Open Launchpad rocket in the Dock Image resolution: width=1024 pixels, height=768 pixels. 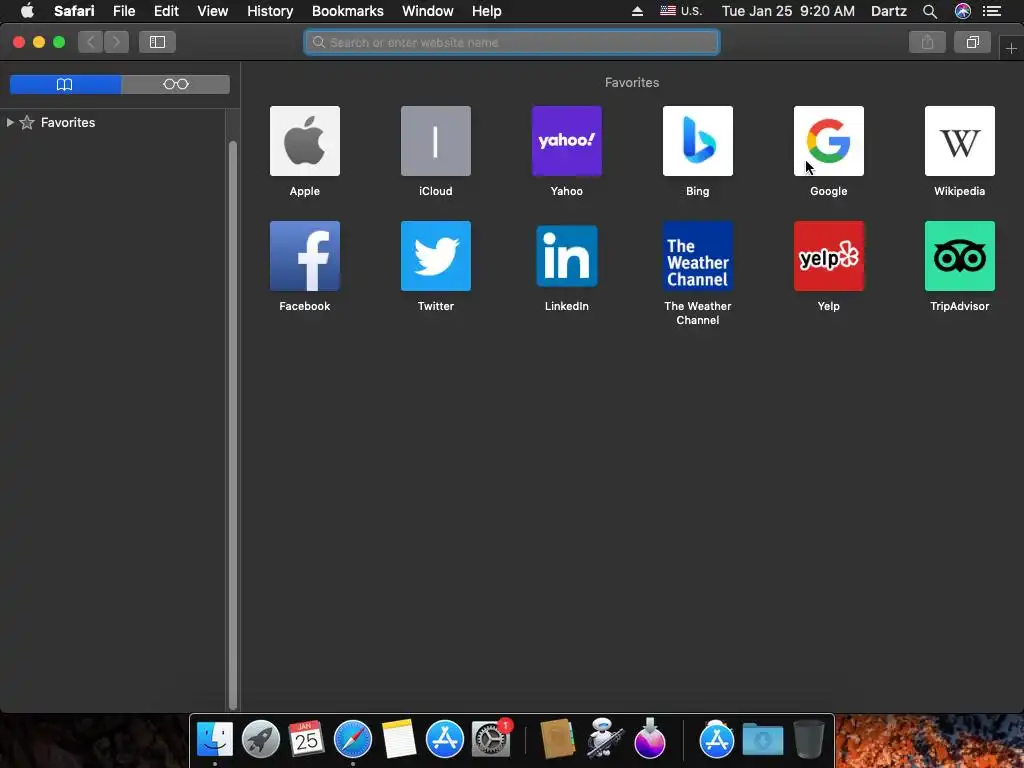(261, 739)
